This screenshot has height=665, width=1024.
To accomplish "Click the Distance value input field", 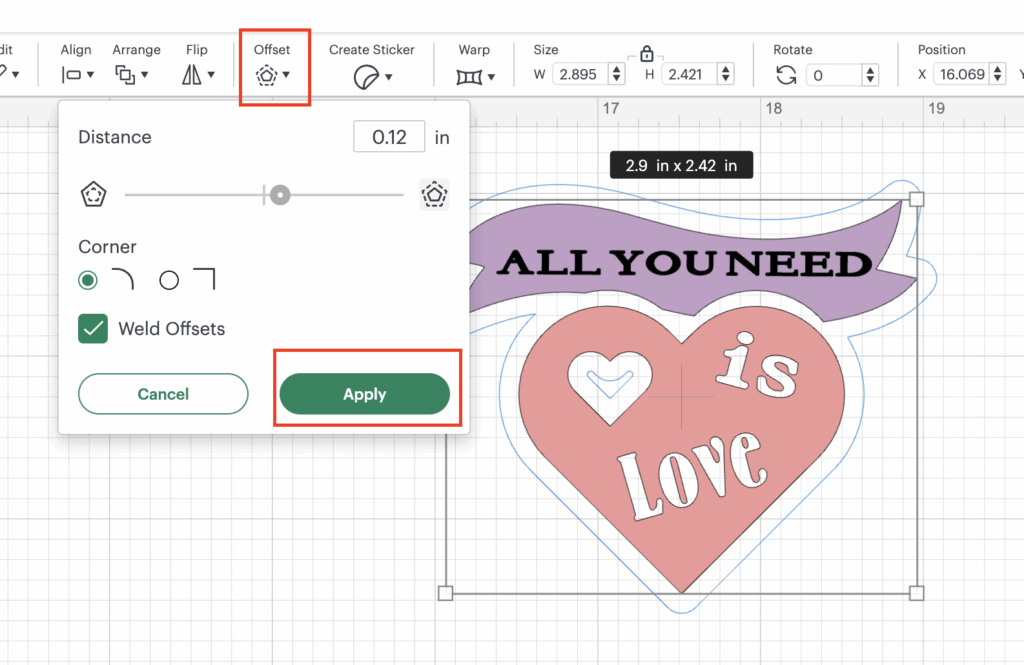I will [x=389, y=137].
